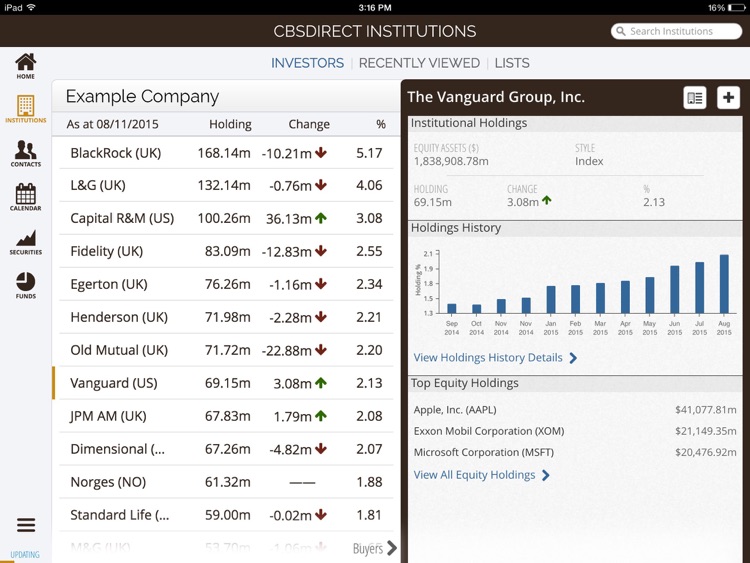Image resolution: width=750 pixels, height=563 pixels.
Task: Select the Dimensional row
Action: click(x=226, y=449)
